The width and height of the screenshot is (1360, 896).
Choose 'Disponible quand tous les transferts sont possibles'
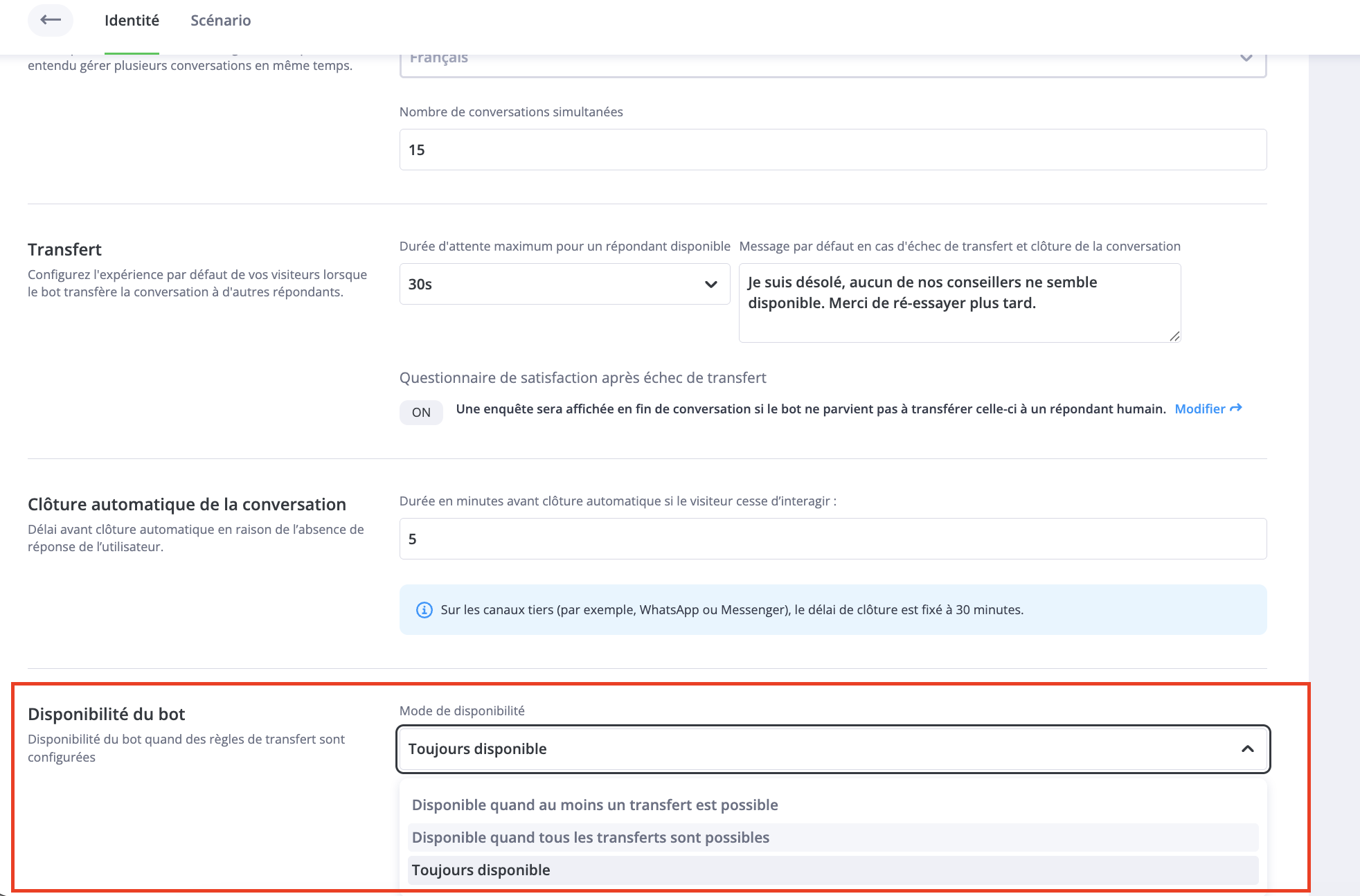pyautogui.click(x=591, y=837)
